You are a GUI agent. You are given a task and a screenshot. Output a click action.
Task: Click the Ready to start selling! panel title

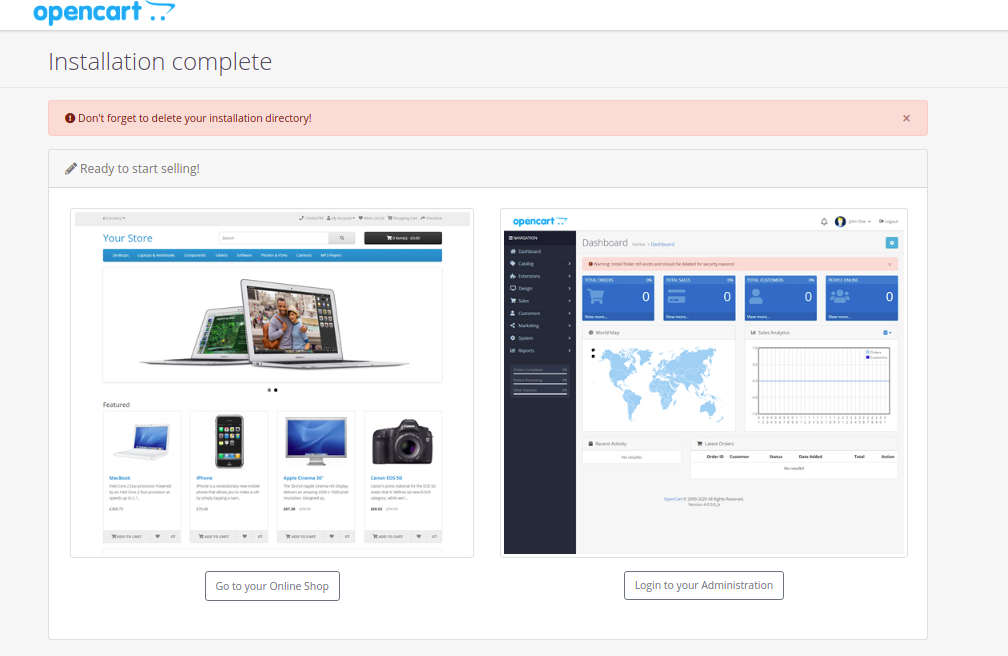140,169
